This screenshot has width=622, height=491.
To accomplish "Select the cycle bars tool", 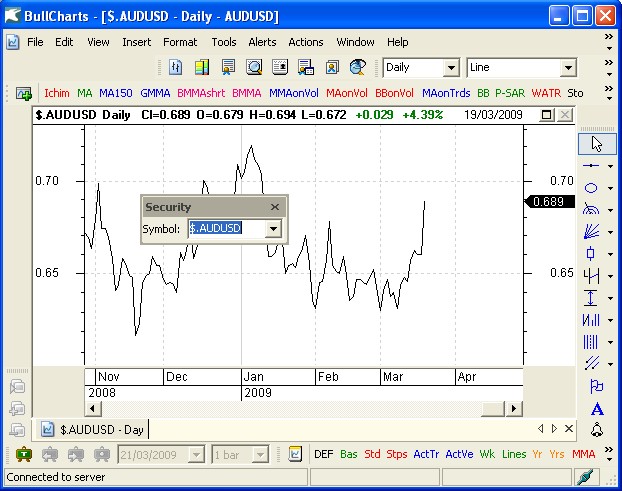I will tap(591, 320).
